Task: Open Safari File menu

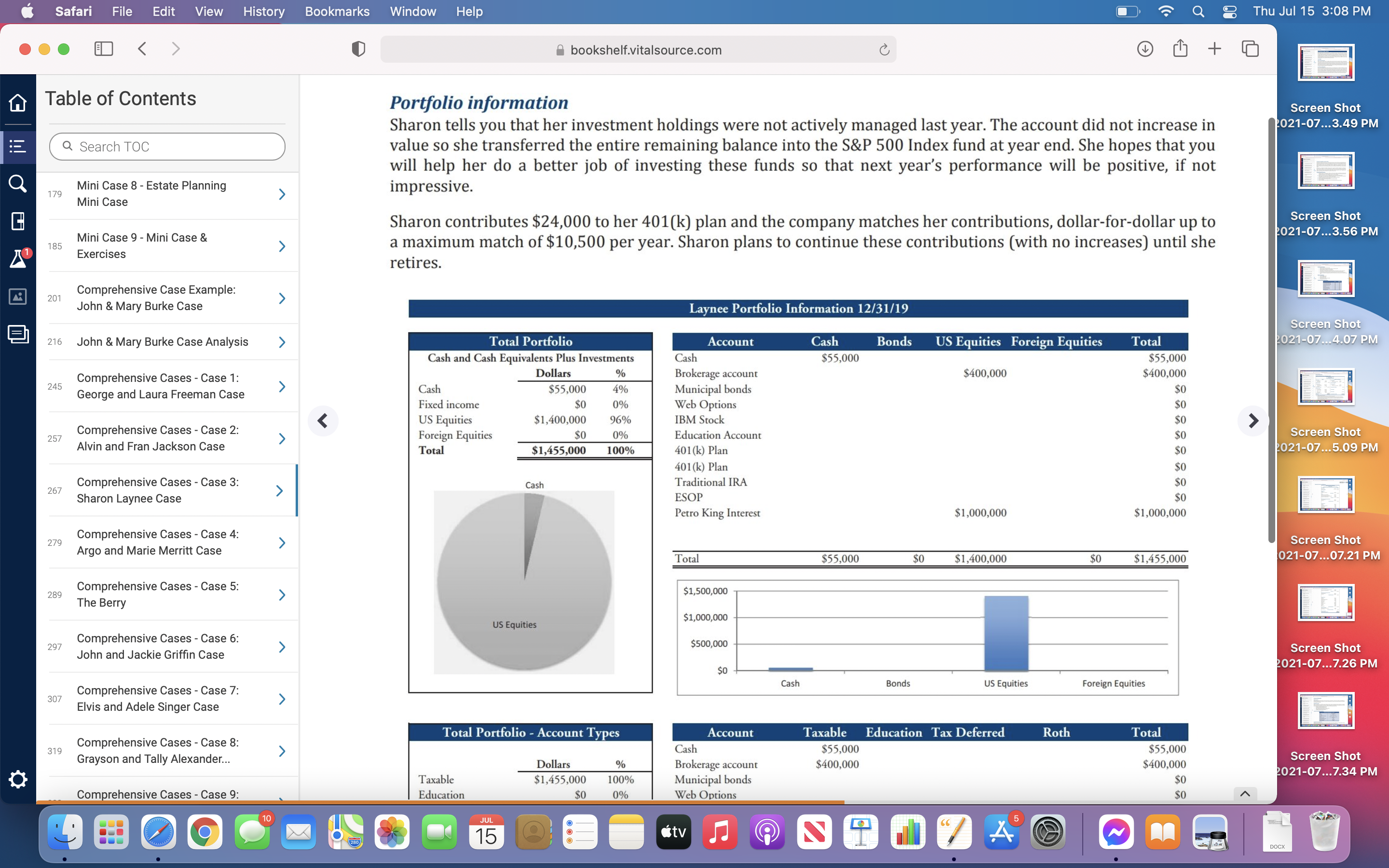Action: point(122,12)
